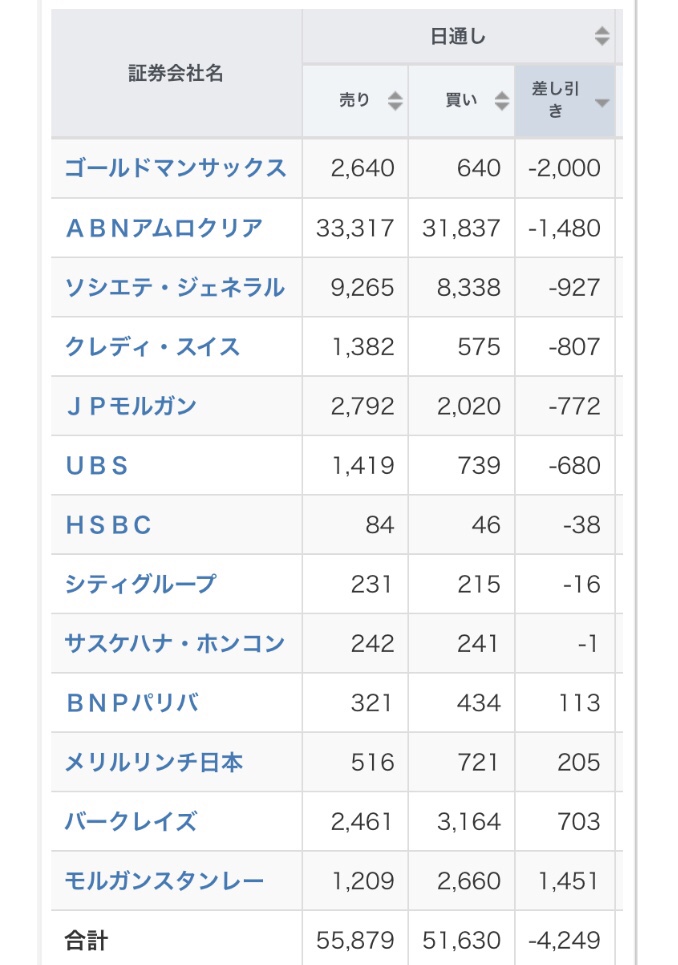Open ＢＮＰパリバ broker link

pyautogui.click(x=132, y=703)
